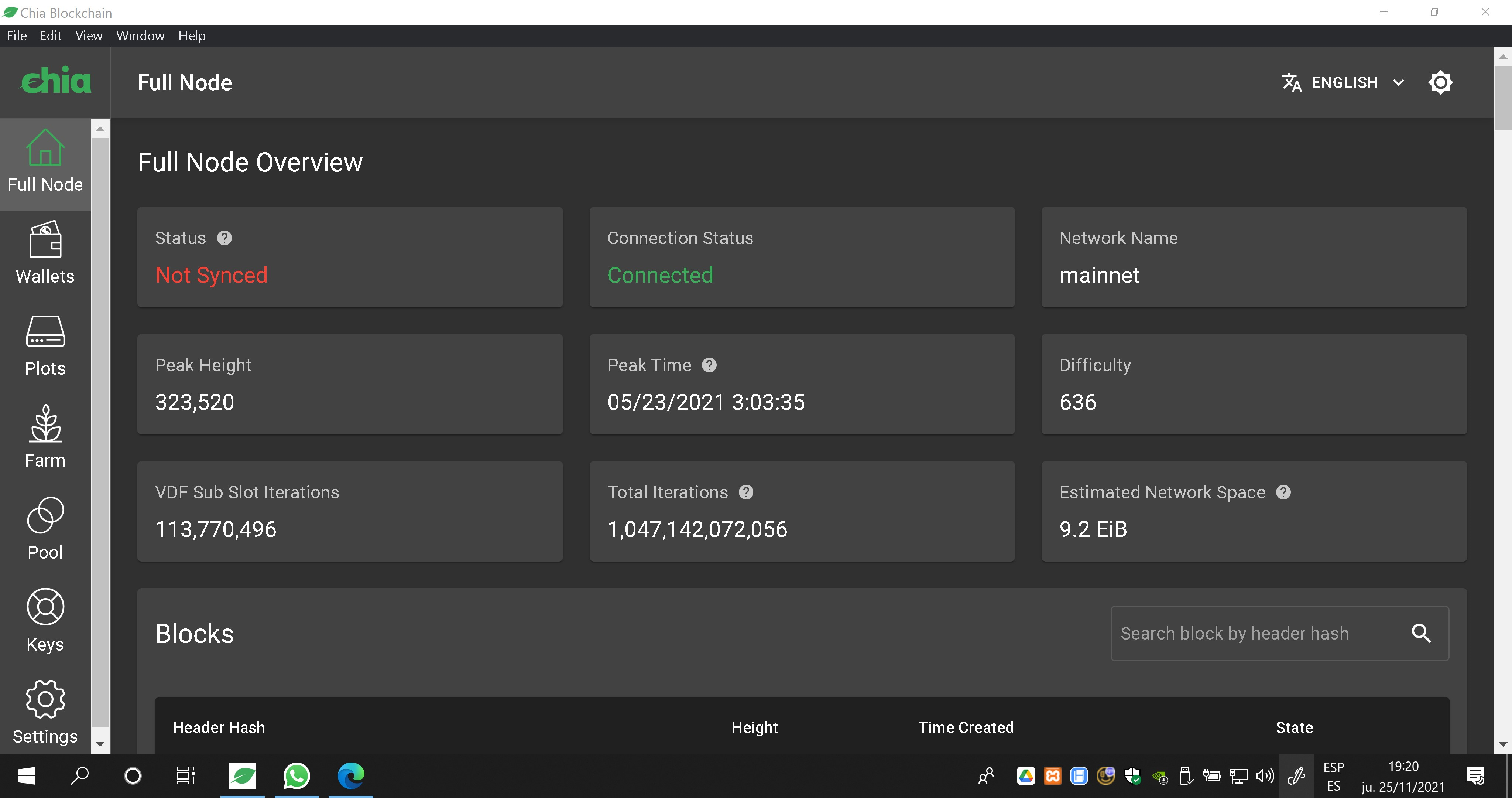Click the gear icon in top right
This screenshot has width=1512, height=798.
point(1441,82)
